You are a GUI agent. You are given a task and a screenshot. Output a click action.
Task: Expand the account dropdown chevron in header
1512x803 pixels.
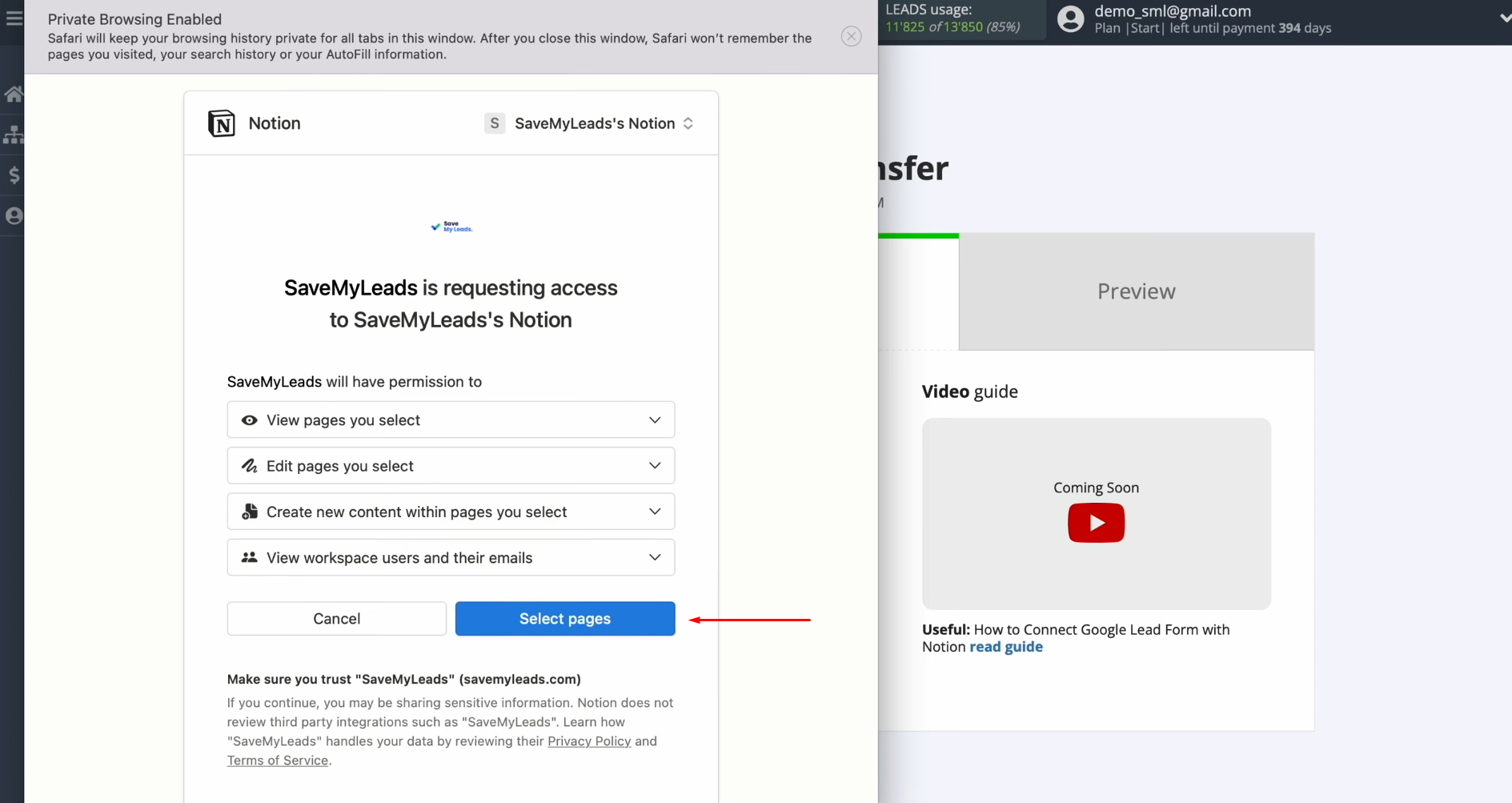(1505, 18)
